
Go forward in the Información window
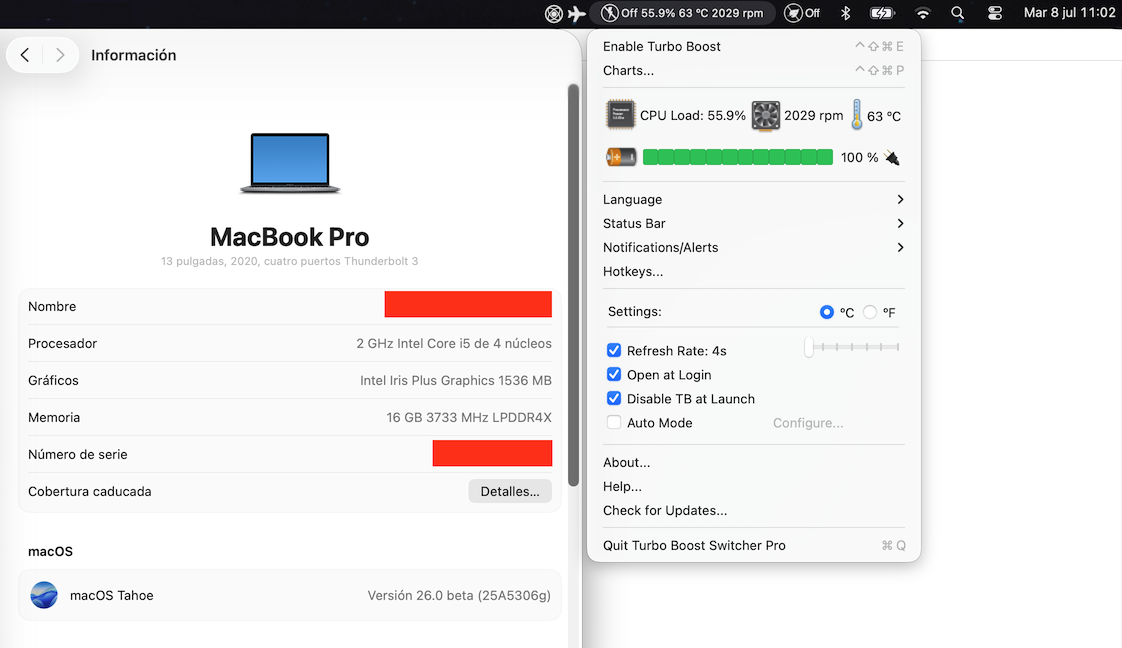[60, 55]
